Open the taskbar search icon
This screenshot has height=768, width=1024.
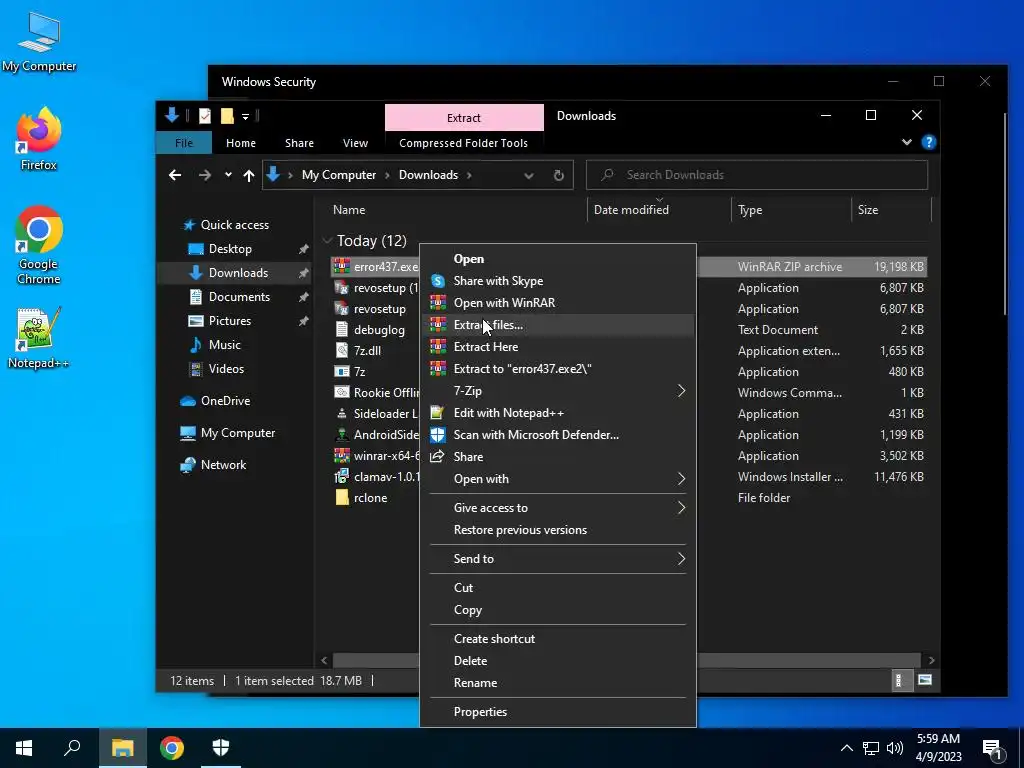[72, 748]
